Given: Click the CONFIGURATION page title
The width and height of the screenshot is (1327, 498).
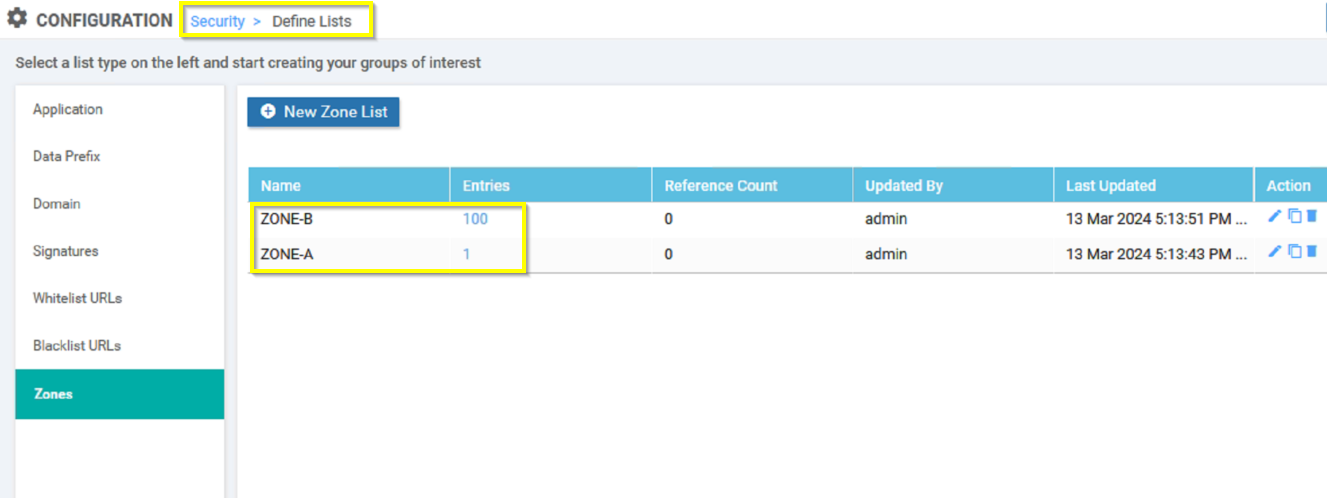Looking at the screenshot, I should click(x=104, y=20).
